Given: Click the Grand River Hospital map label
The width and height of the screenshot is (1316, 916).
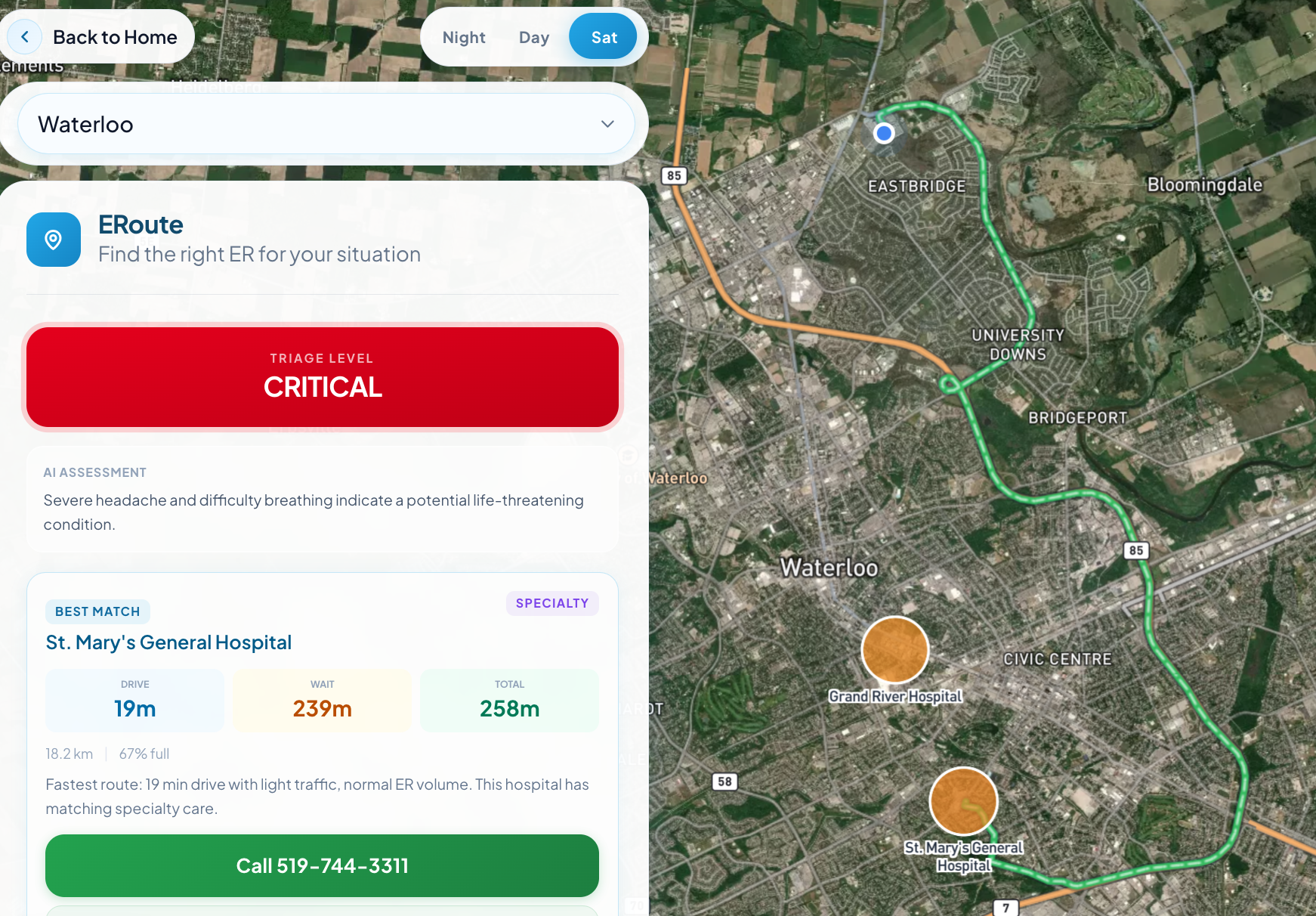Looking at the screenshot, I should [895, 696].
